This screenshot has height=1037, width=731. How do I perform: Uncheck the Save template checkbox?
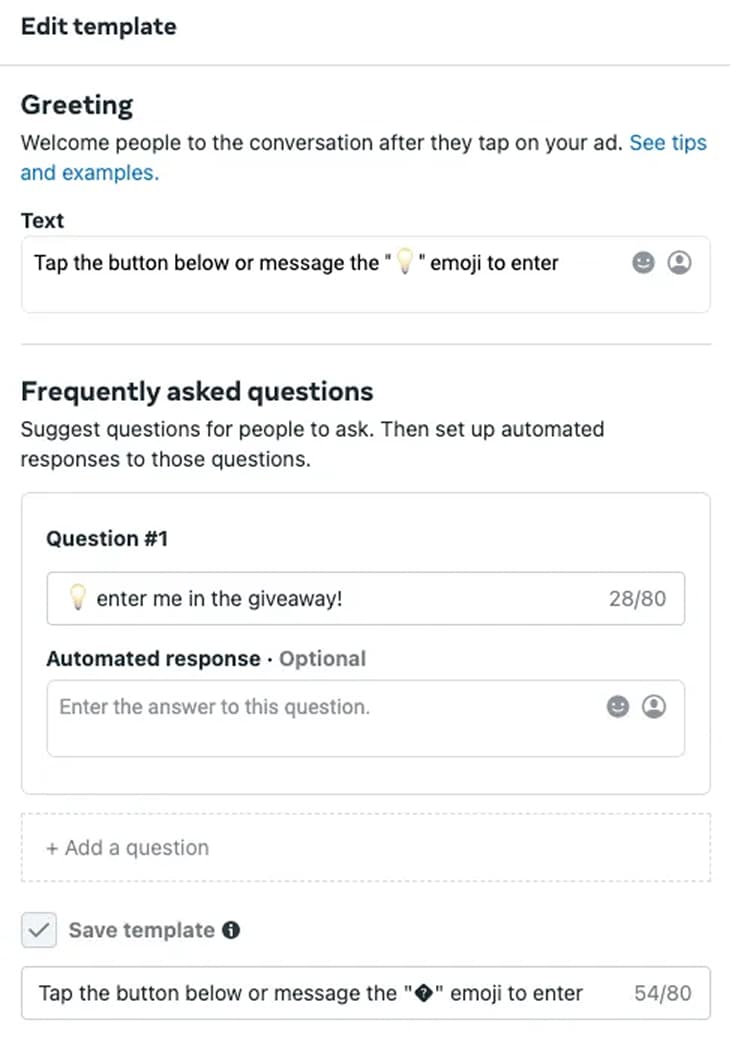click(x=39, y=931)
